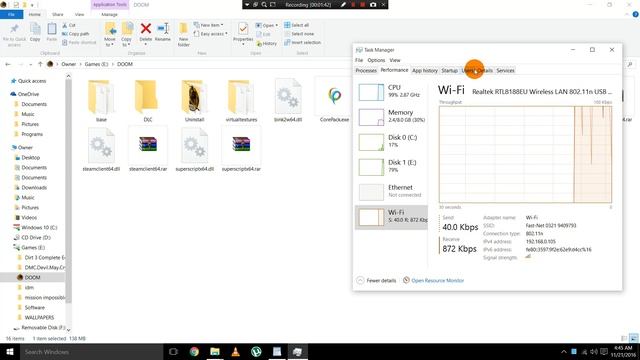Open the Manage tab under Application Tools
Image resolution: width=640 pixels, height=360 pixels.
coord(109,14)
